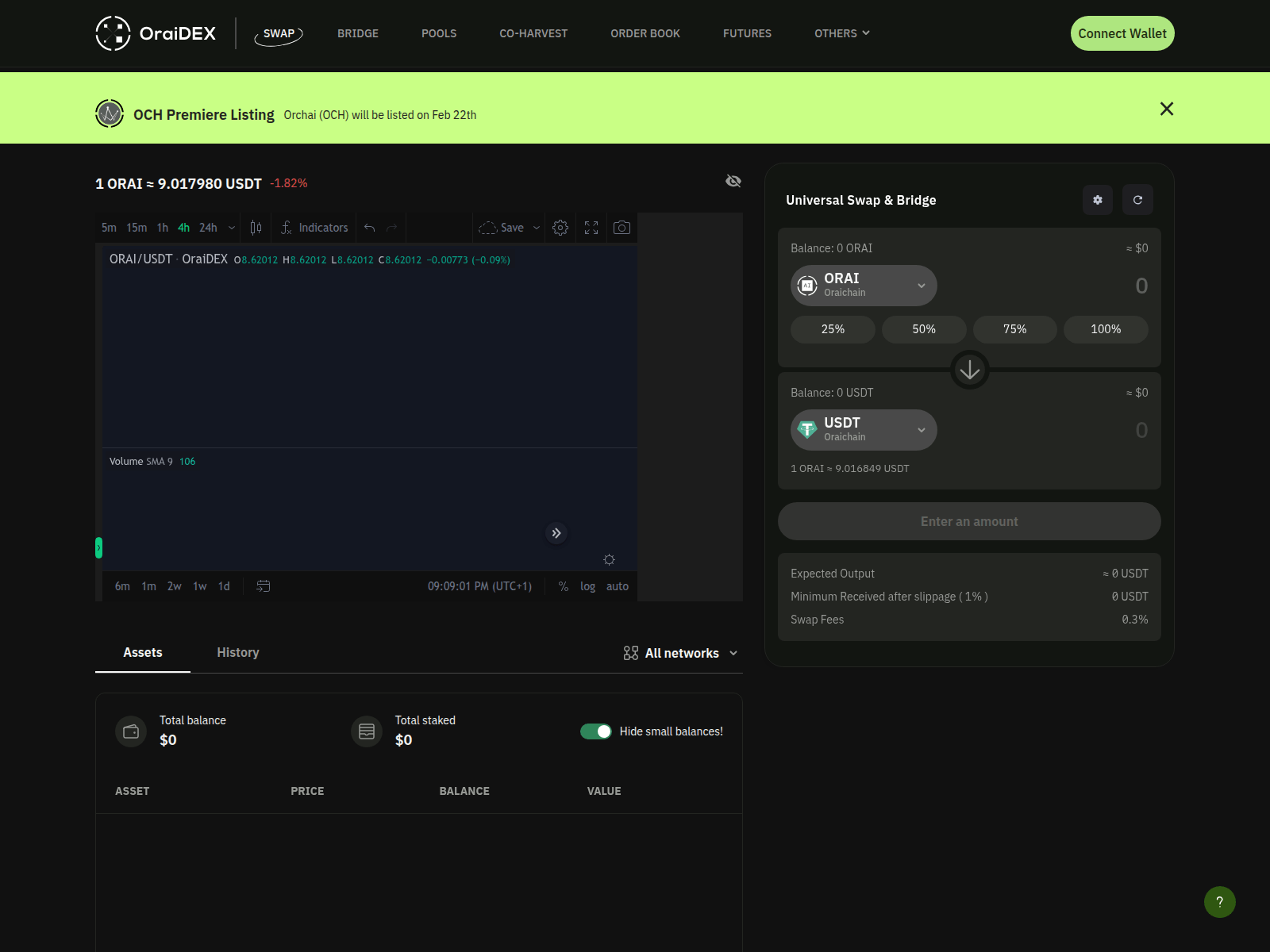Expand the Save layout dropdown arrow
This screenshot has width=1270, height=952.
537,228
